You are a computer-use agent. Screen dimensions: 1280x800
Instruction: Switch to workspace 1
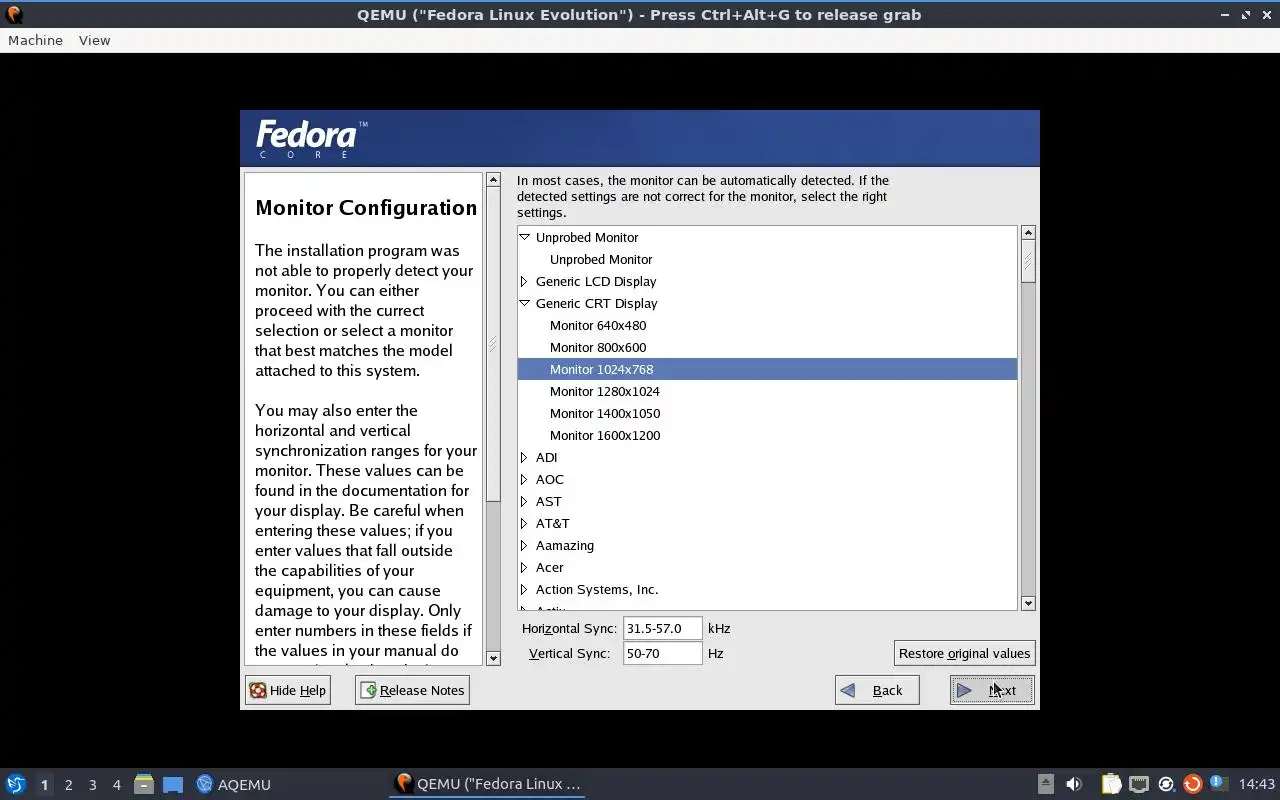(x=44, y=784)
